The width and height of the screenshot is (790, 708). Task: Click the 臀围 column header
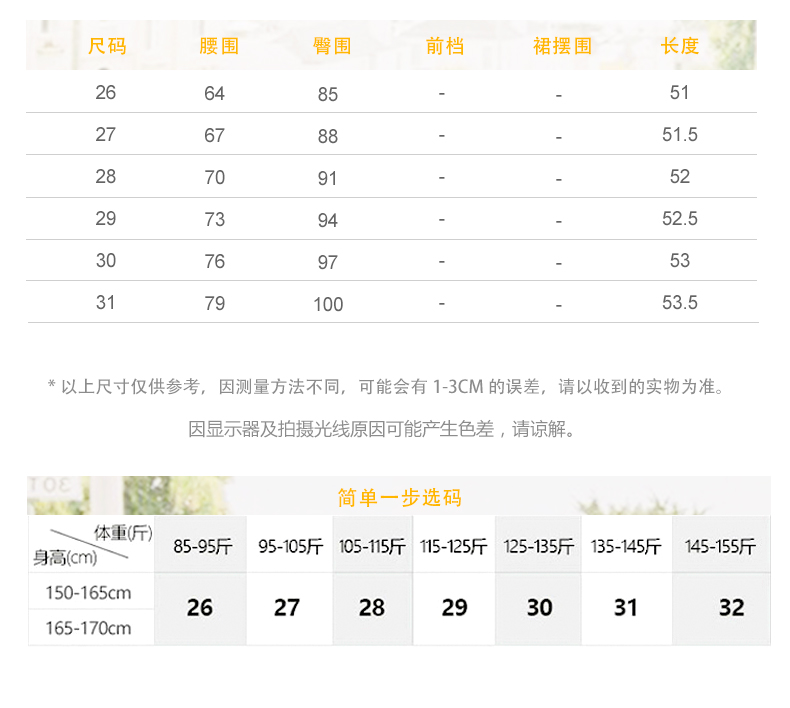click(x=331, y=46)
